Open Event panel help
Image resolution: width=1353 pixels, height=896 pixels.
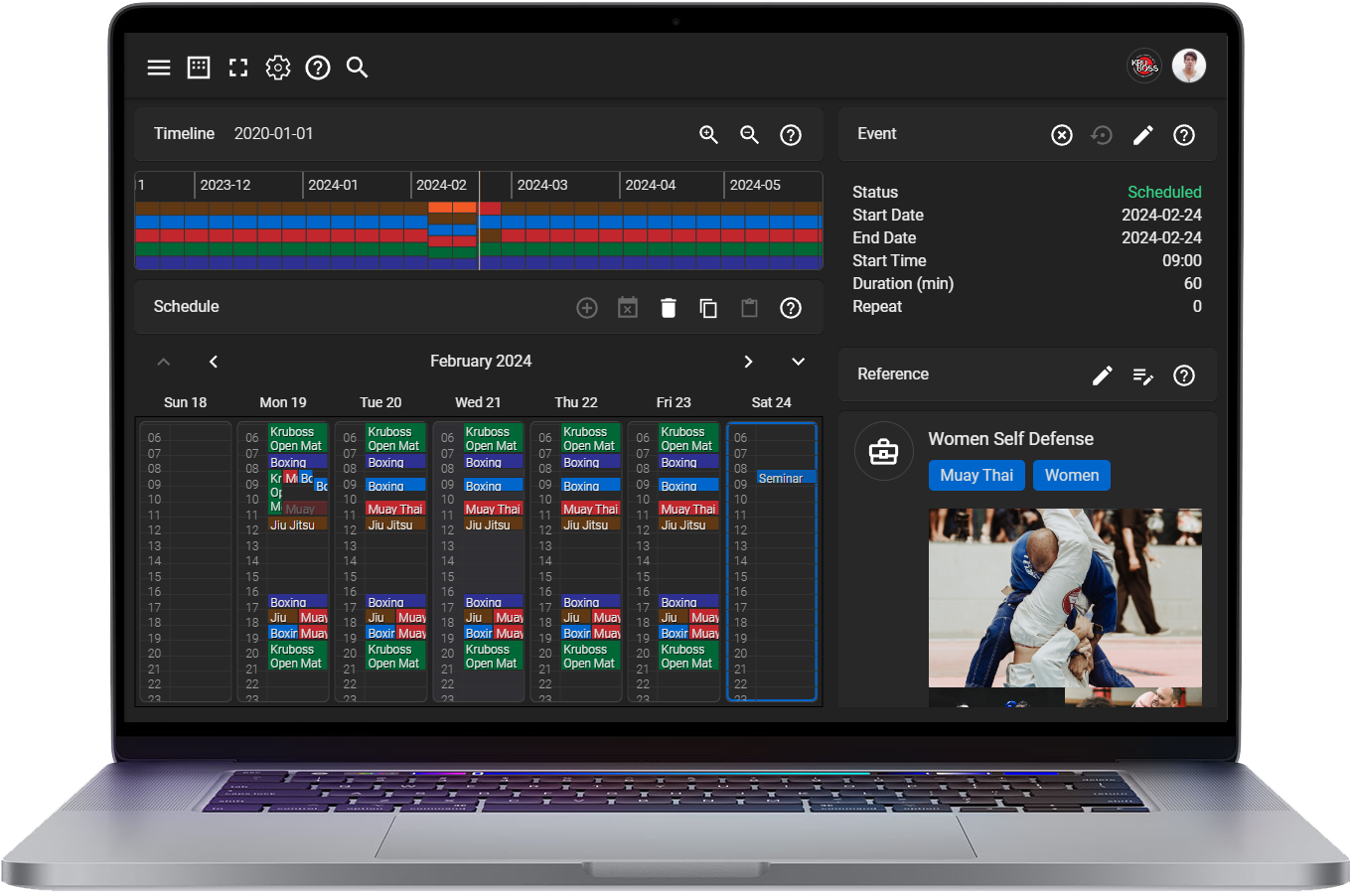[x=1184, y=135]
